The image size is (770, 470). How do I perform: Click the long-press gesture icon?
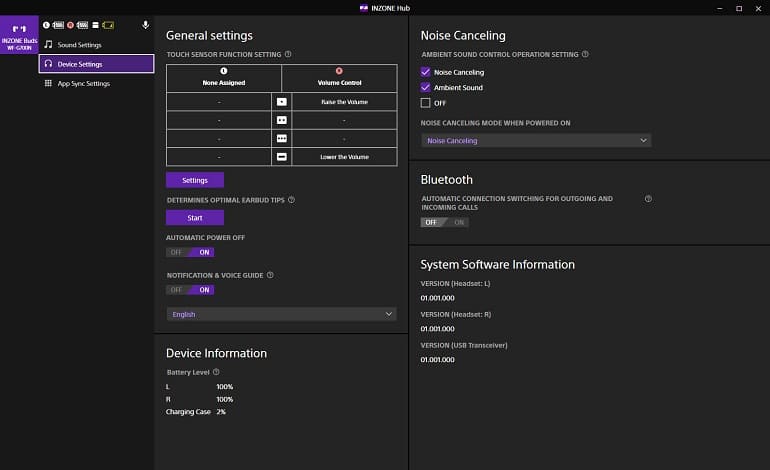point(281,157)
